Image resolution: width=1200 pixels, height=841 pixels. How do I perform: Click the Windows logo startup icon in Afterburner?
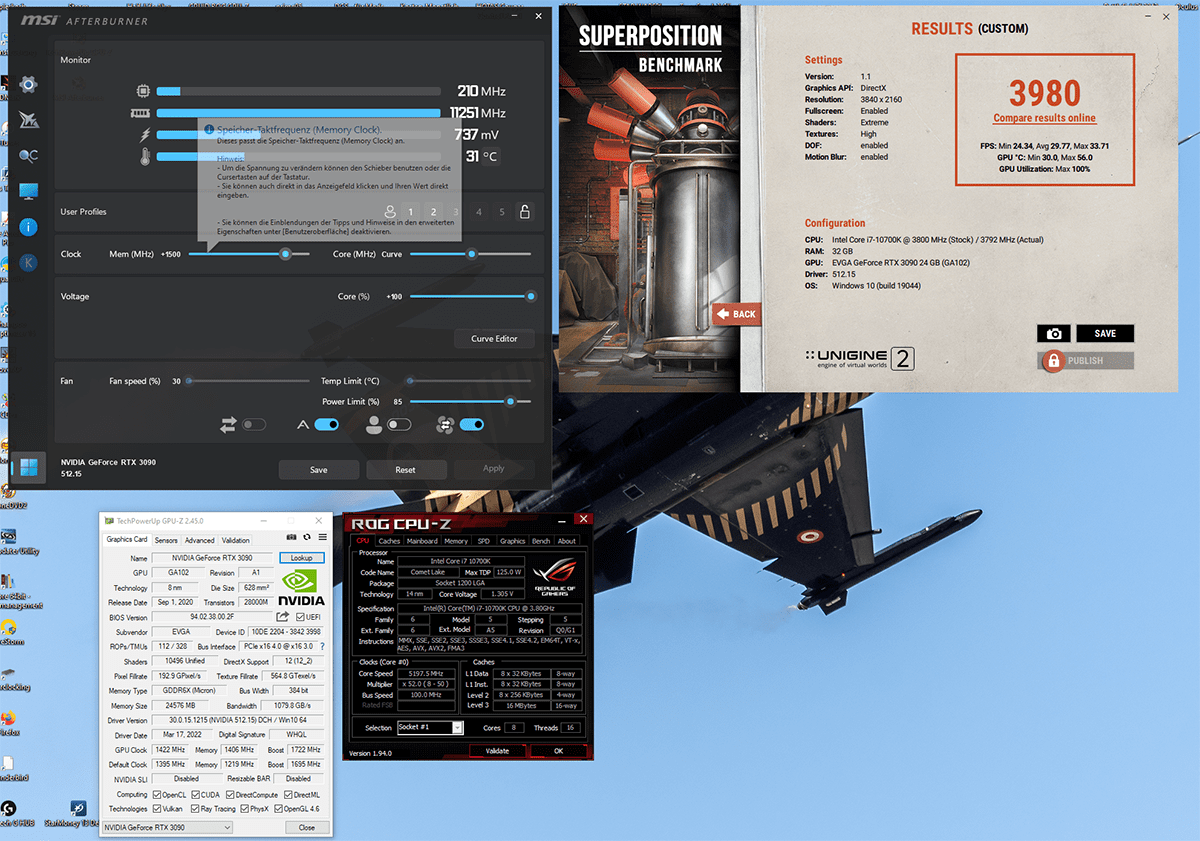click(28, 467)
